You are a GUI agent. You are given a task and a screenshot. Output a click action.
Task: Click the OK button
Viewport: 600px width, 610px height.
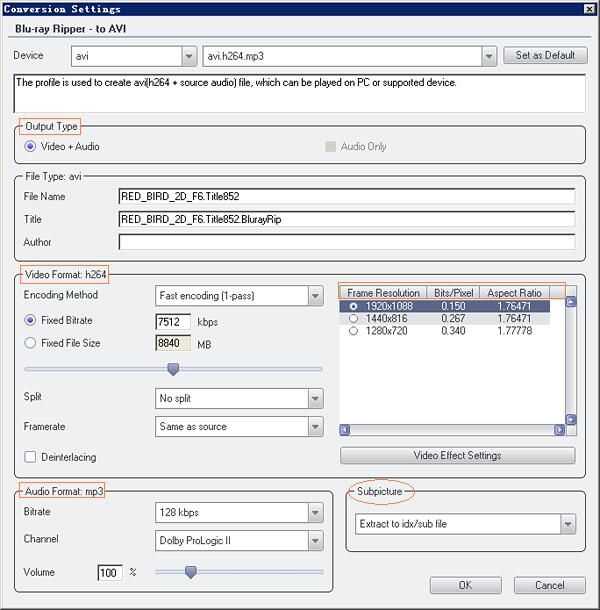[465, 585]
